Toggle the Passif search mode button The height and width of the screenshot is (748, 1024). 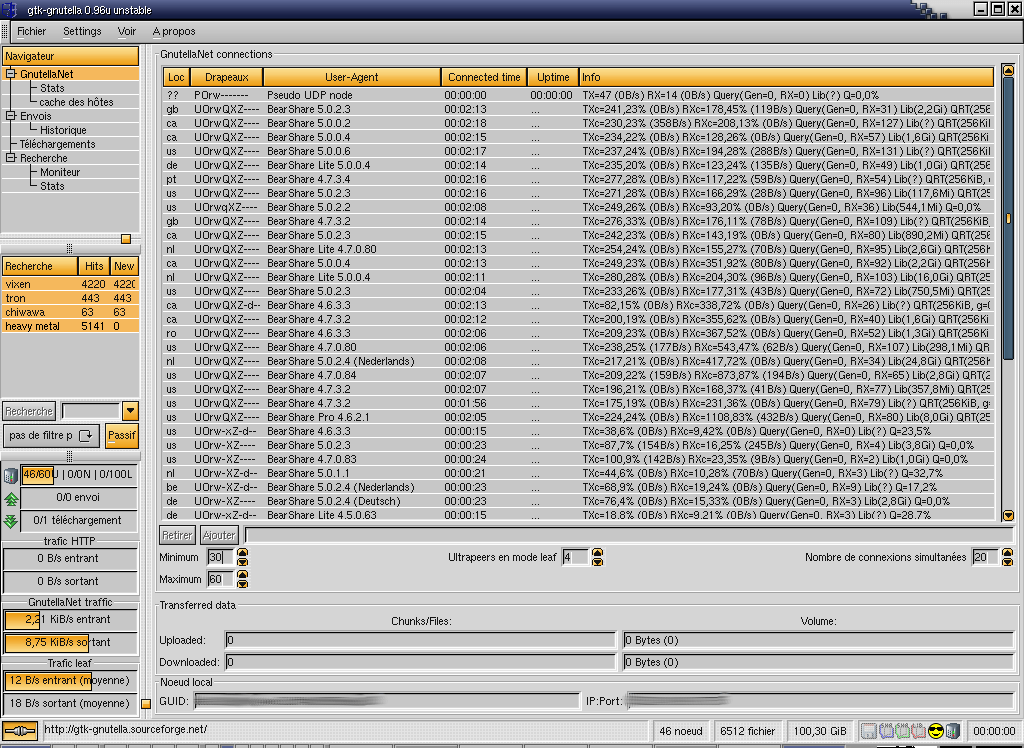pos(121,436)
